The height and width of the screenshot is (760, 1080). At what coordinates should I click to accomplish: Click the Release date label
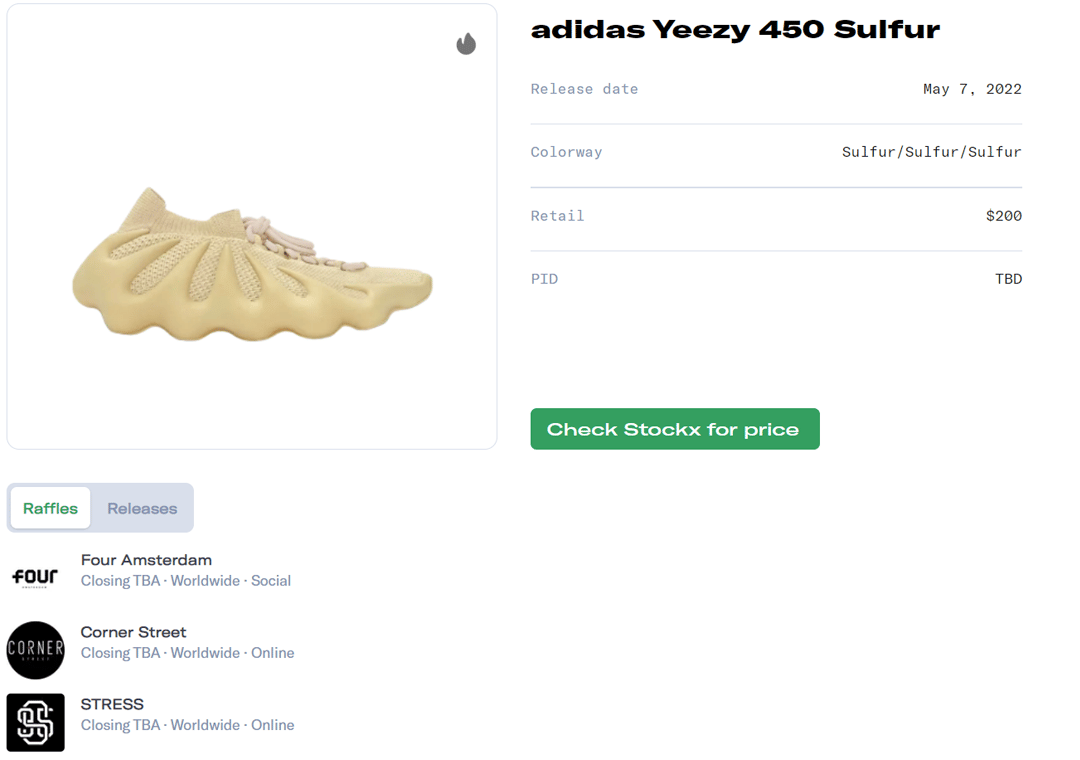584,89
